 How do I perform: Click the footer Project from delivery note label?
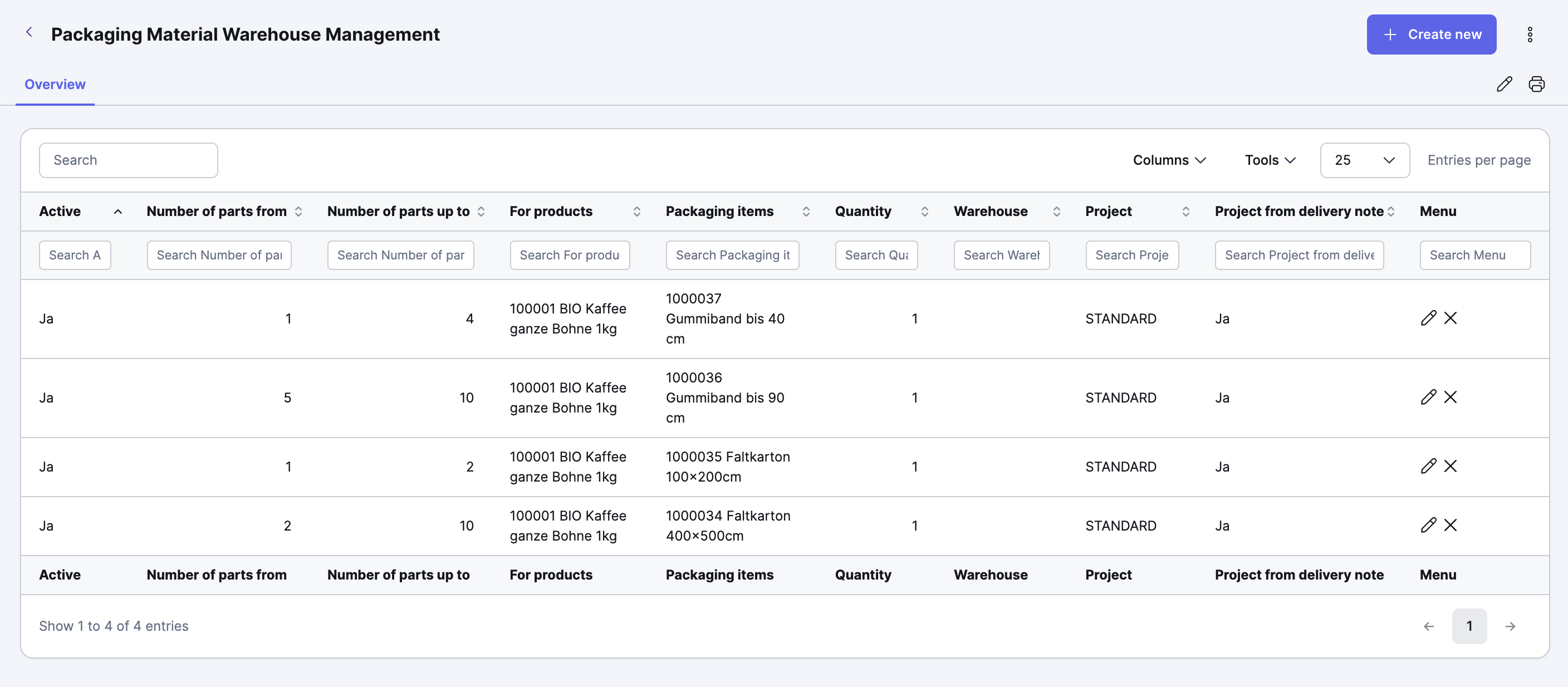click(x=1299, y=575)
